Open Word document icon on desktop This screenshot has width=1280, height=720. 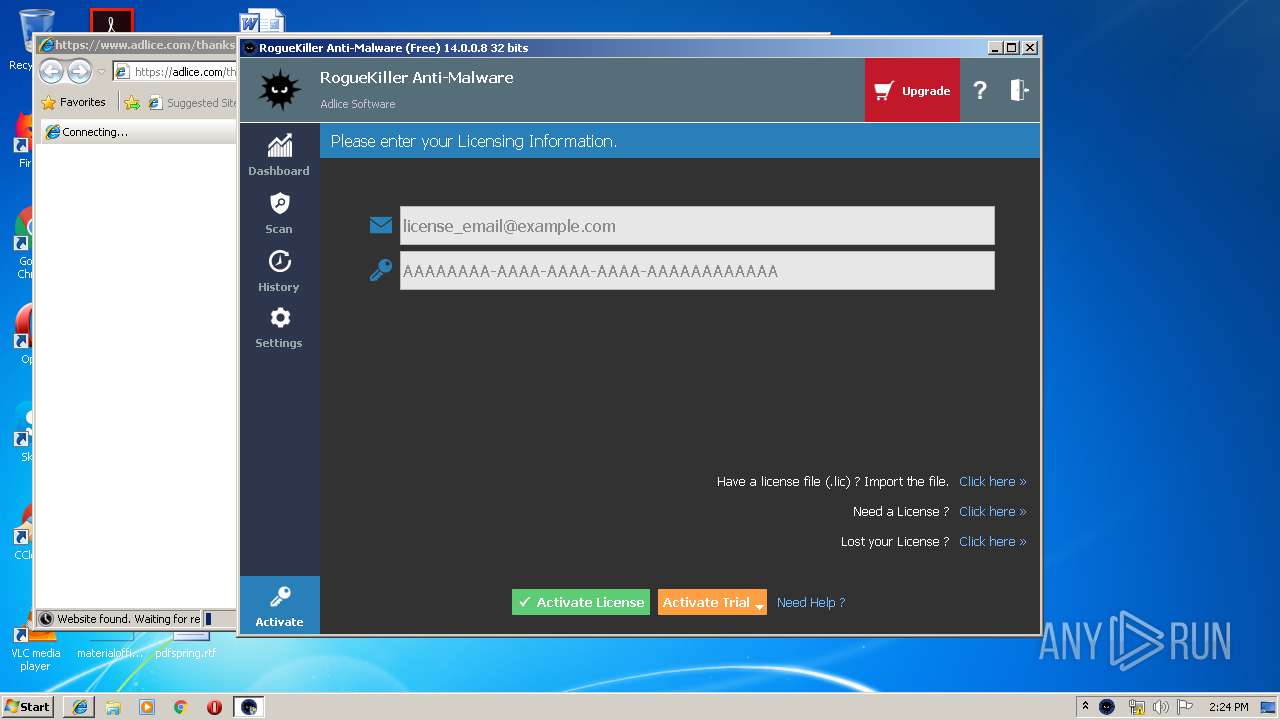coord(263,21)
